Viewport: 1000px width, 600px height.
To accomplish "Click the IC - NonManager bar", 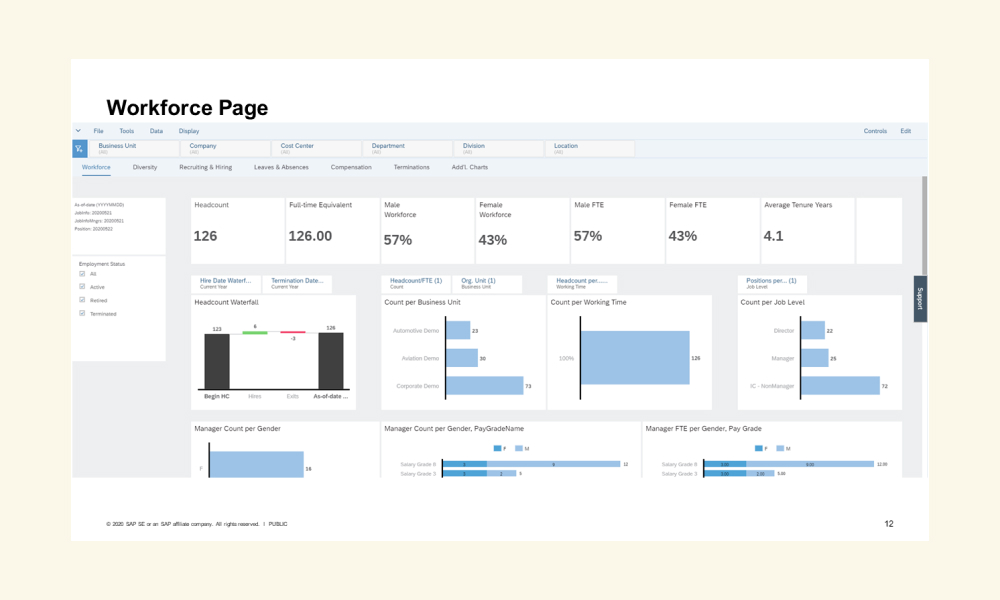I will 840,385.
